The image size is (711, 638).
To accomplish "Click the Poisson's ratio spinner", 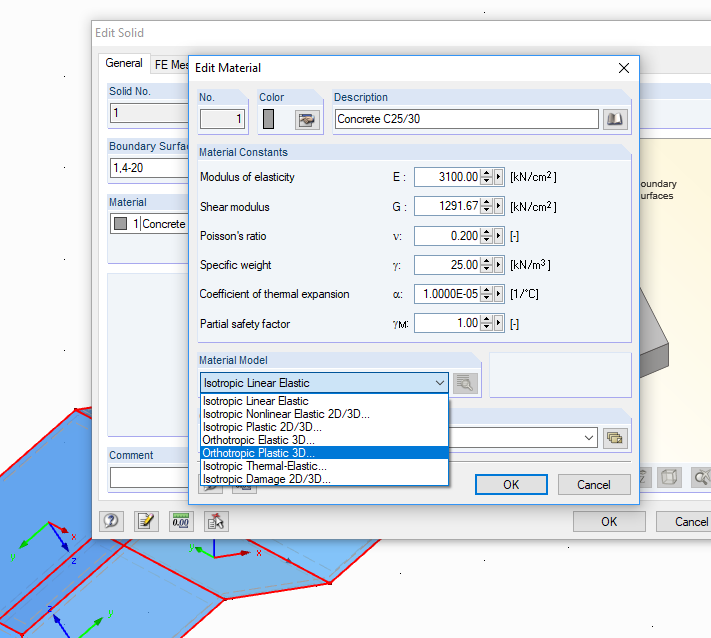I will pyautogui.click(x=487, y=236).
